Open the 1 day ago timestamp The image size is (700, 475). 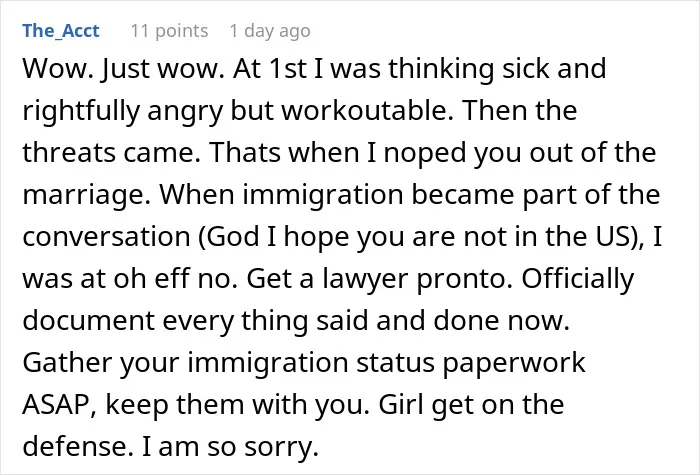[x=270, y=31]
